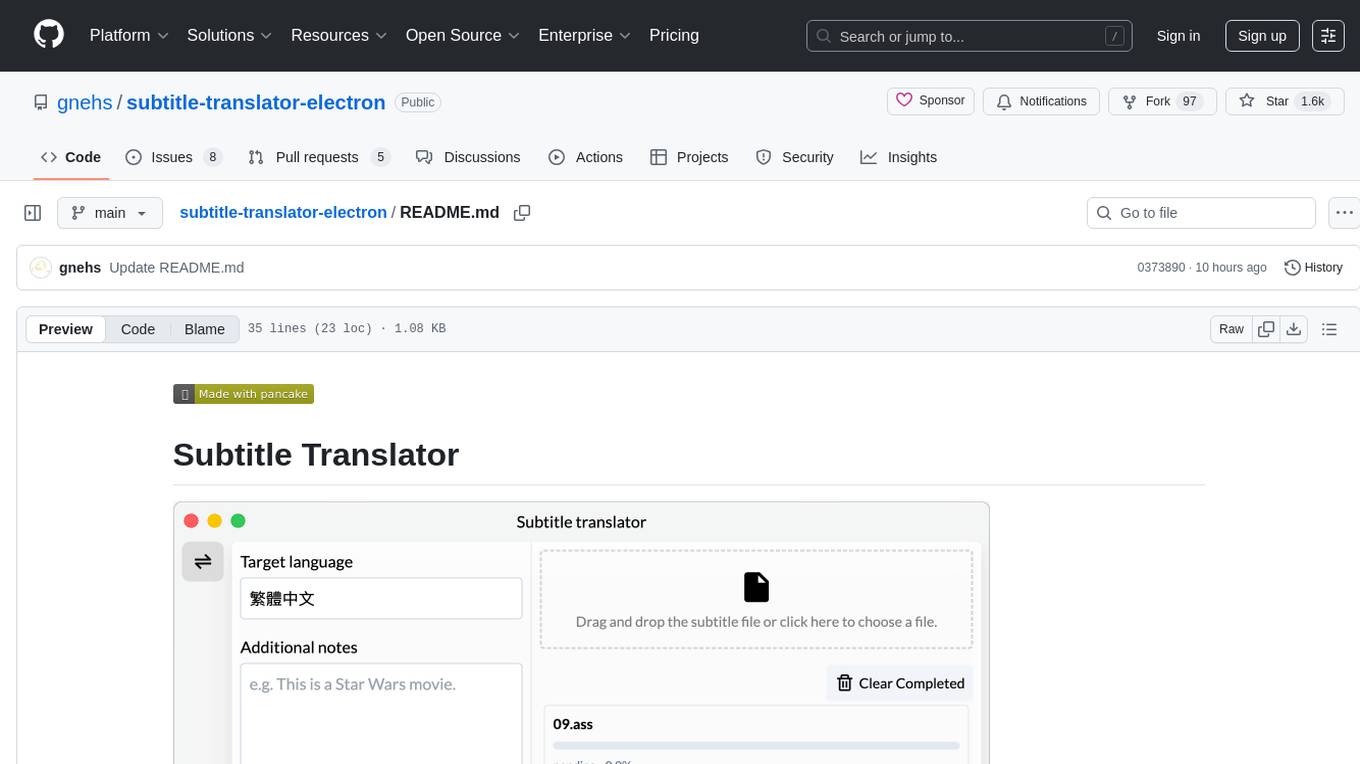This screenshot has width=1360, height=764.
Task: Open the Pricing page
Action: tap(674, 35)
